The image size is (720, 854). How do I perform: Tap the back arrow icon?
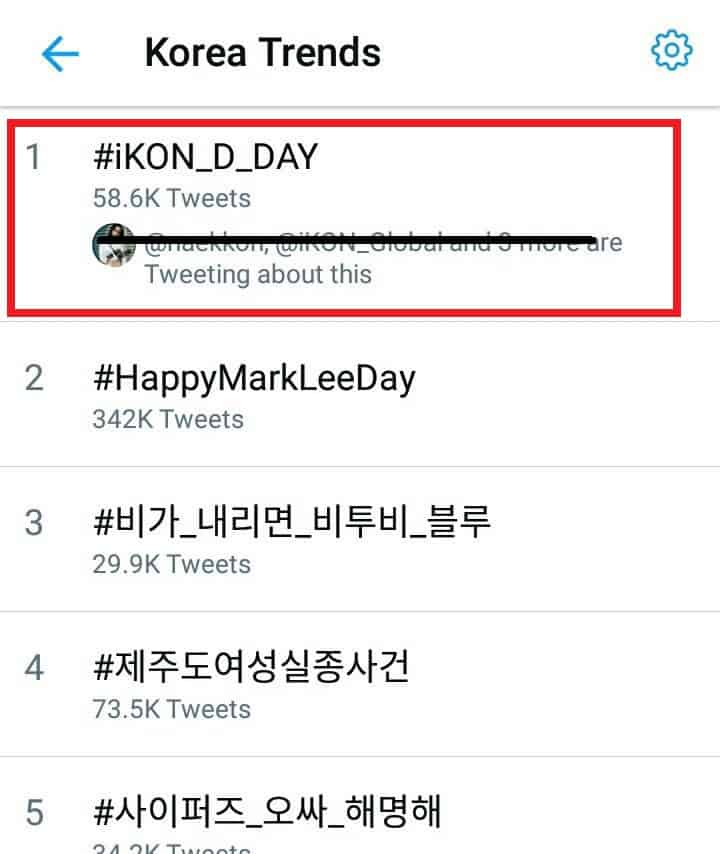[x=60, y=53]
